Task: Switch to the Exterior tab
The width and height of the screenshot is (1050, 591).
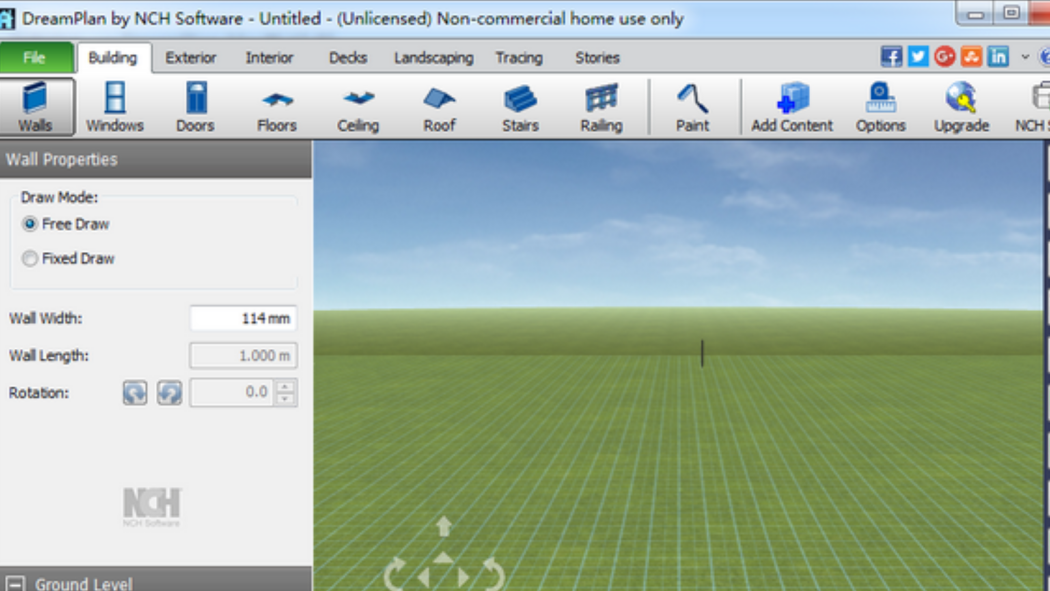Action: 191,58
